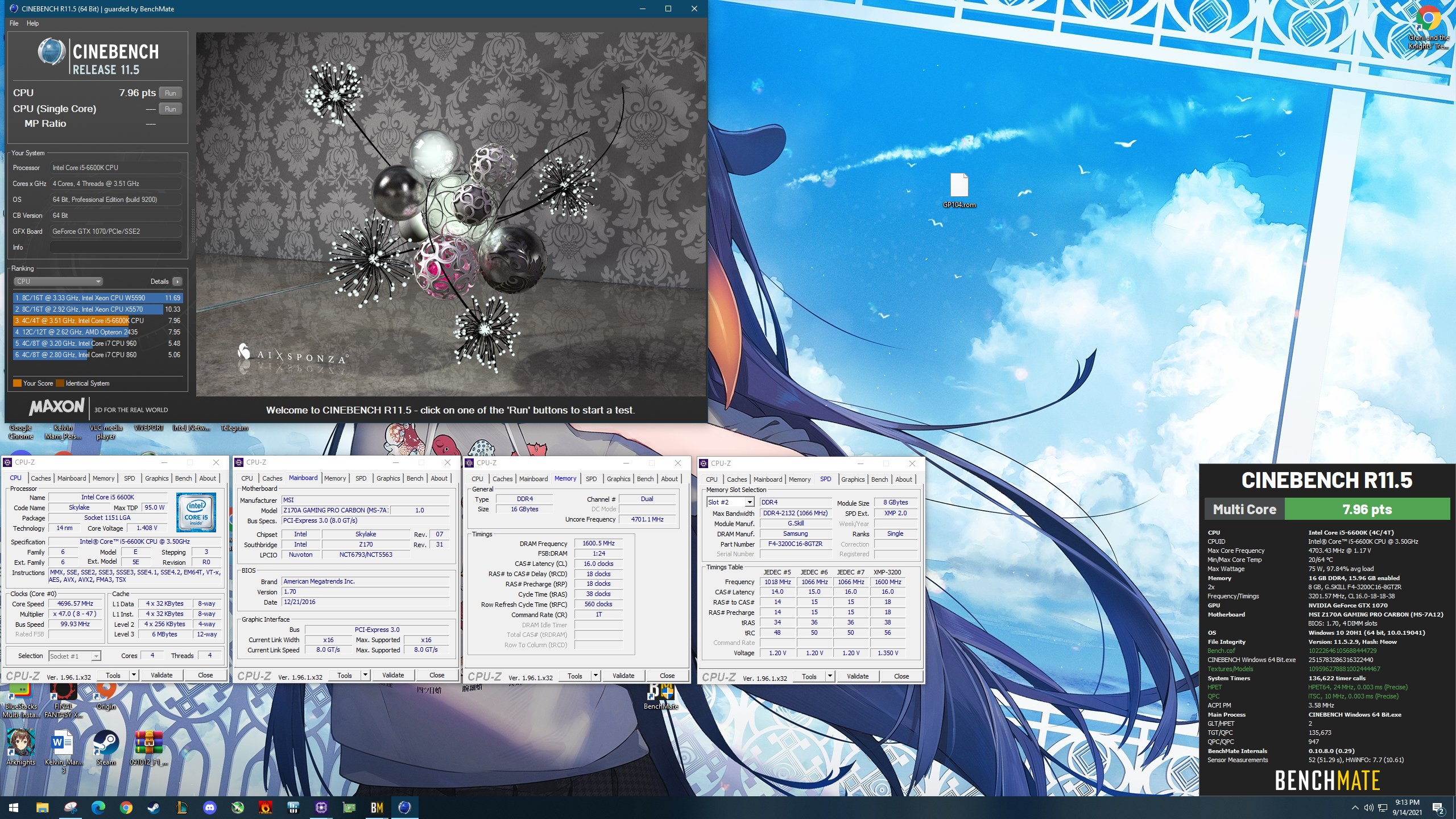This screenshot has width=1456, height=819.
Task: Click Validate in CPU-Z SPD window
Action: pyautogui.click(x=858, y=676)
